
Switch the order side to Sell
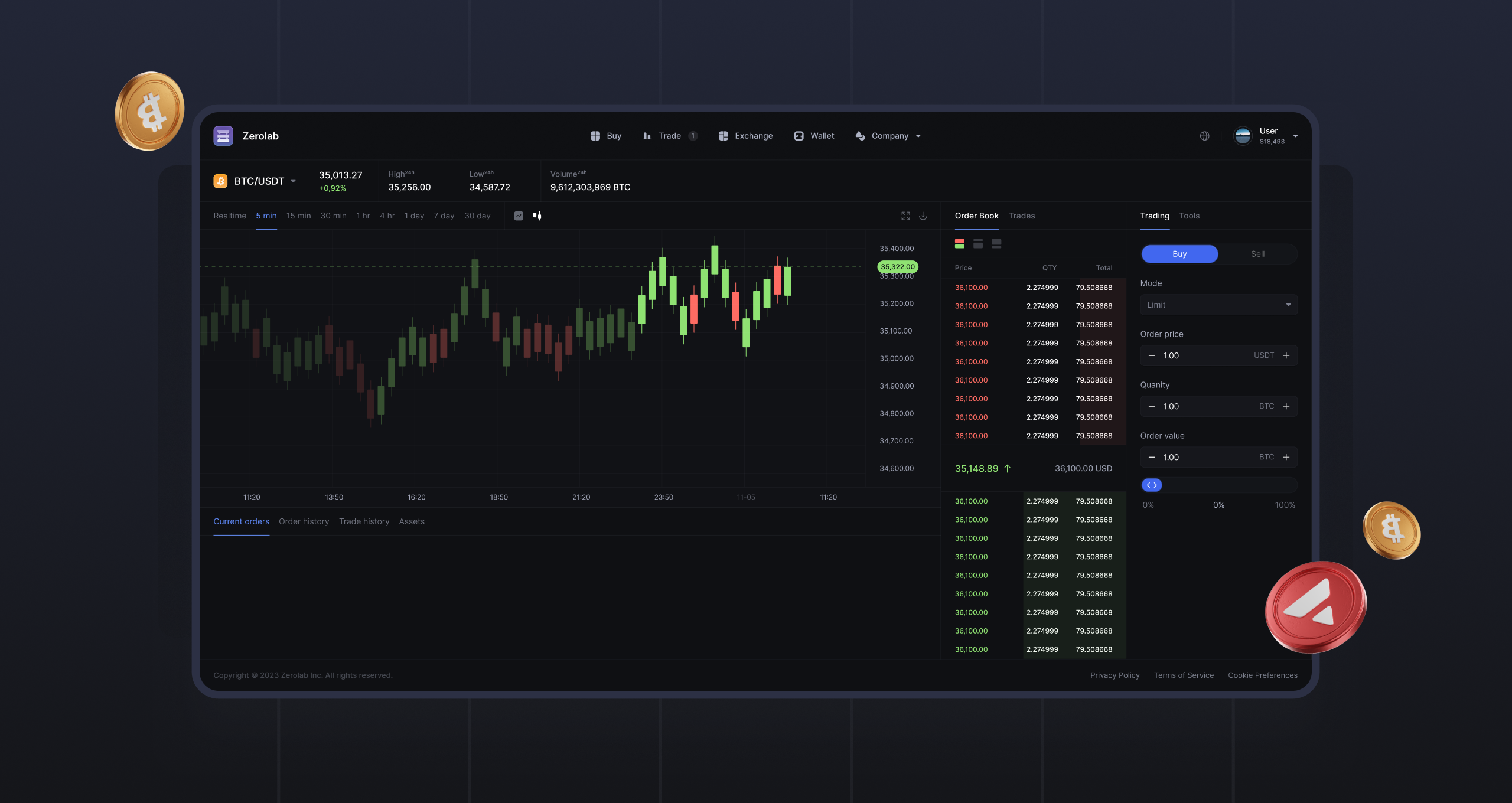coord(1257,254)
